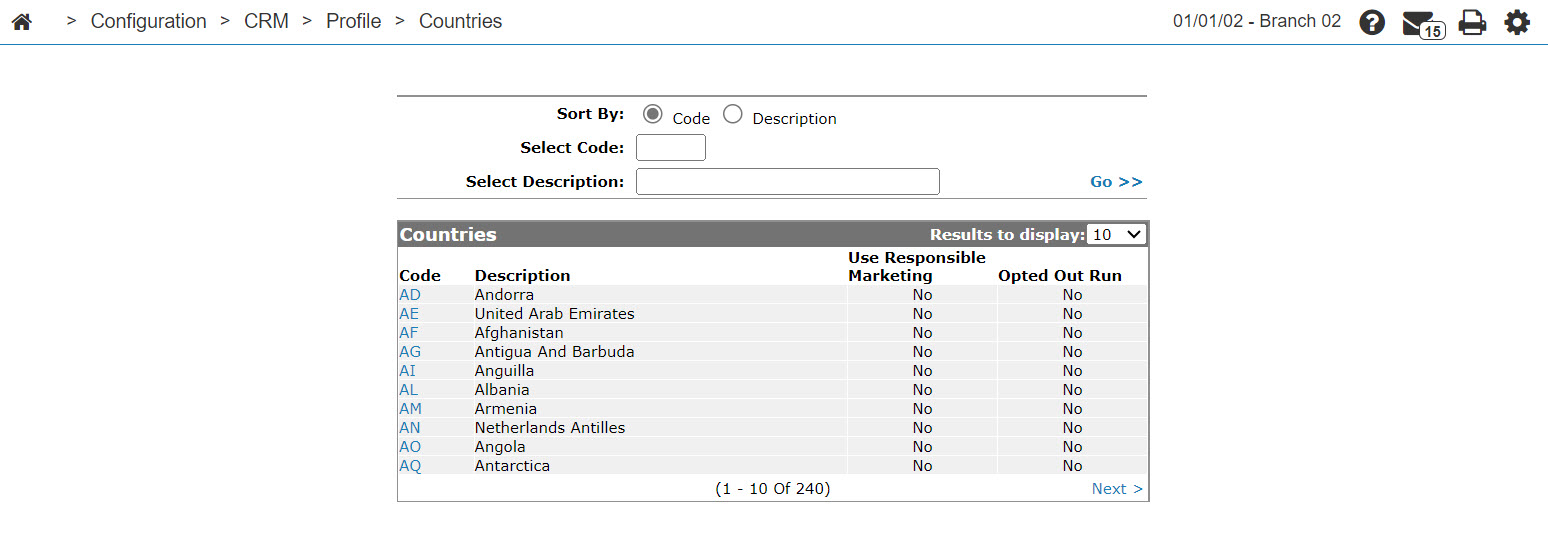Focus the Select Code input field
Image resolution: width=1548 pixels, height=535 pixels.
[x=671, y=148]
